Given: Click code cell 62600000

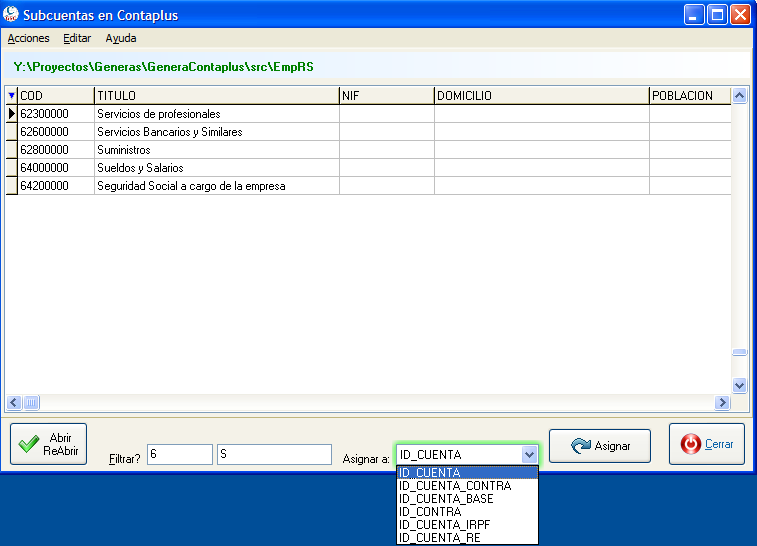Looking at the screenshot, I should [56, 132].
